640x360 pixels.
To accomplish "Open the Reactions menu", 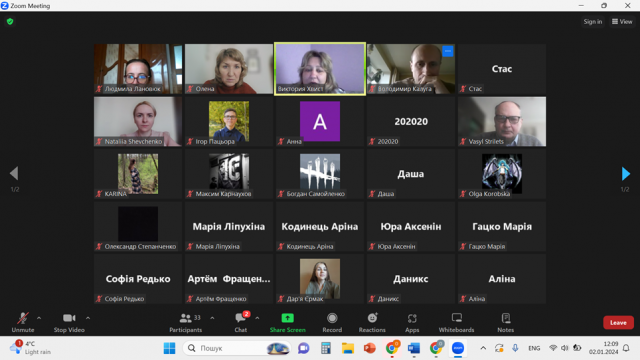I will 372,322.
